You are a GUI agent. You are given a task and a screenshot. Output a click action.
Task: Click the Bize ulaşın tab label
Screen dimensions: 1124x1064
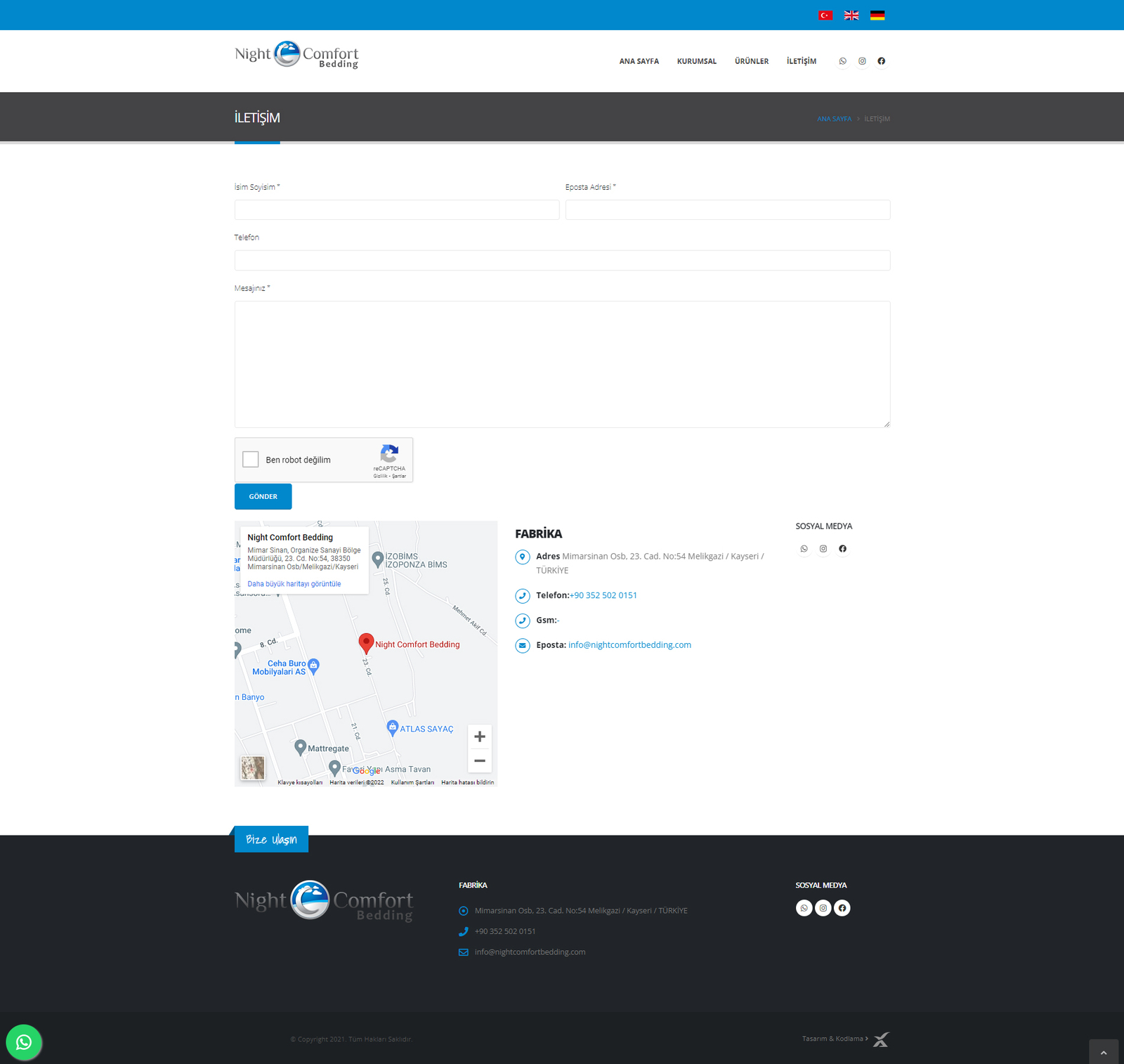coord(271,839)
